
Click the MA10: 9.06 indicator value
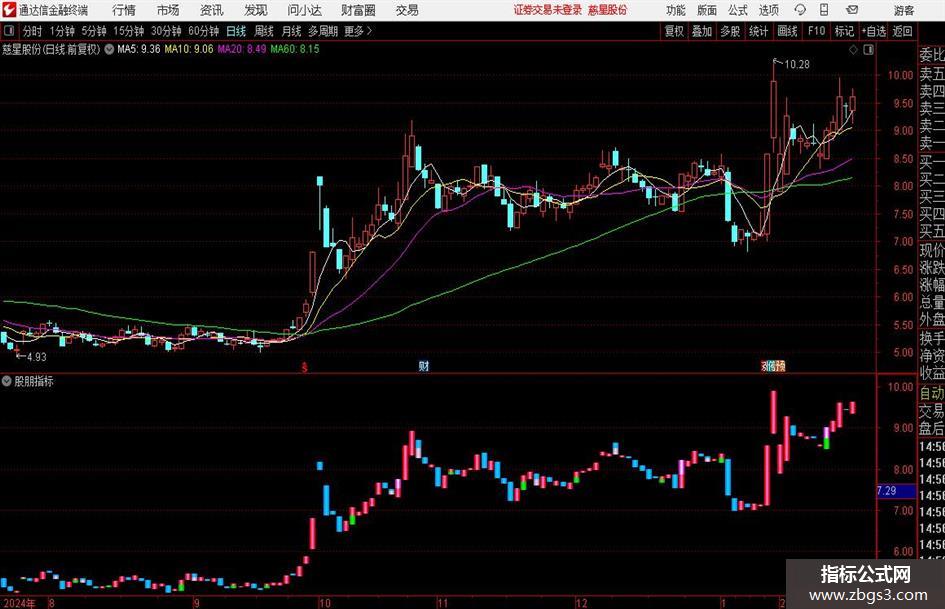(189, 49)
